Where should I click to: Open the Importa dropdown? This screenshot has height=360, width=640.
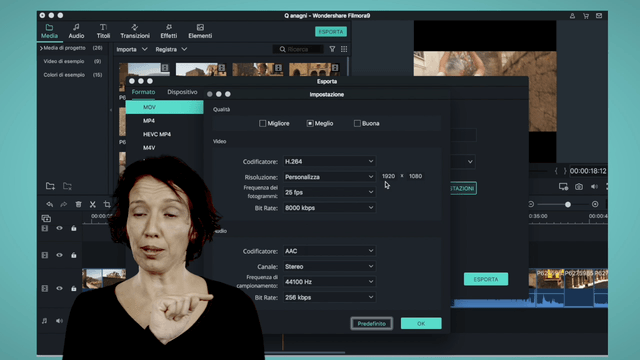[x=131, y=49]
